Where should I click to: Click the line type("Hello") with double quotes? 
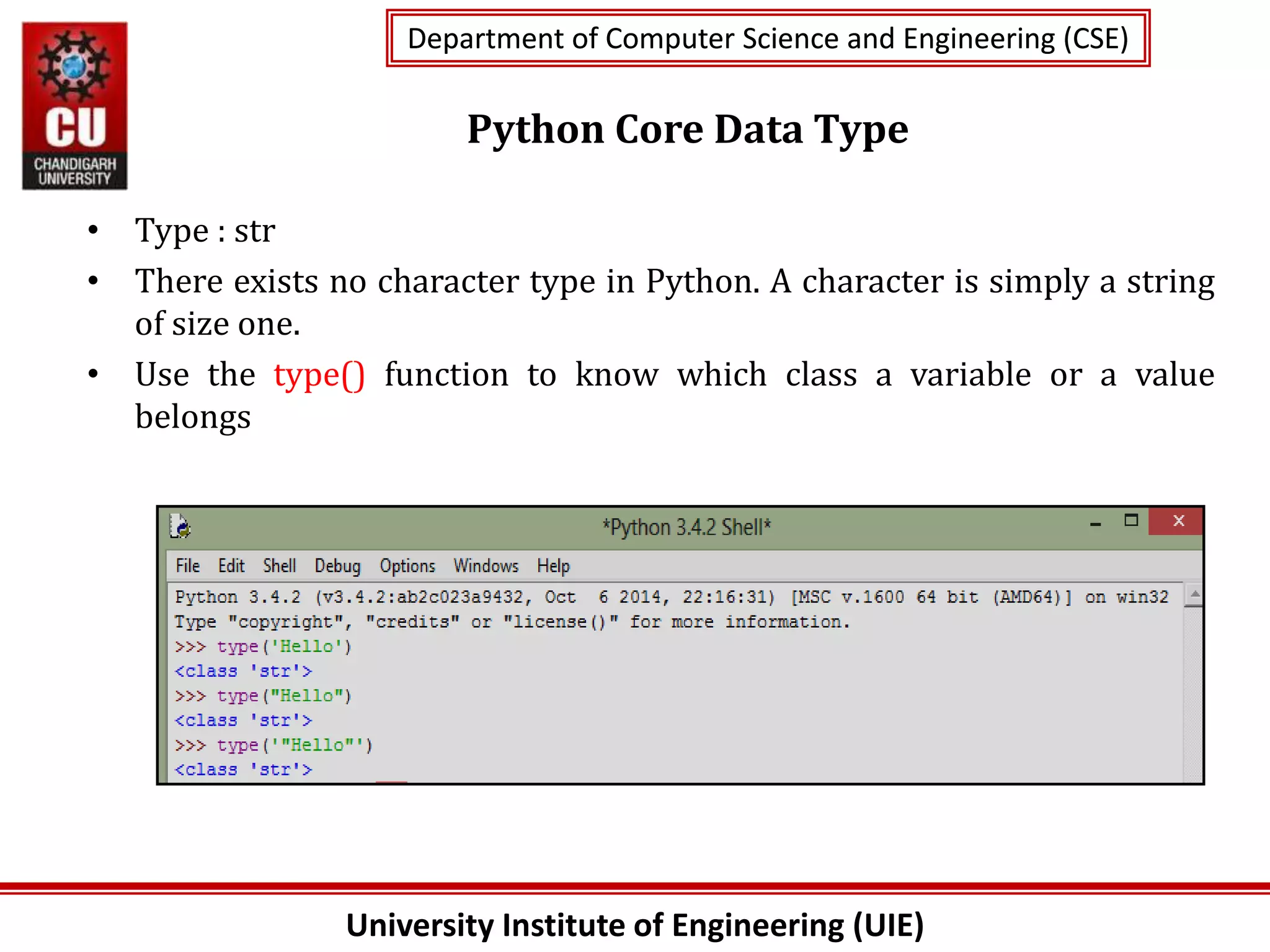click(264, 696)
